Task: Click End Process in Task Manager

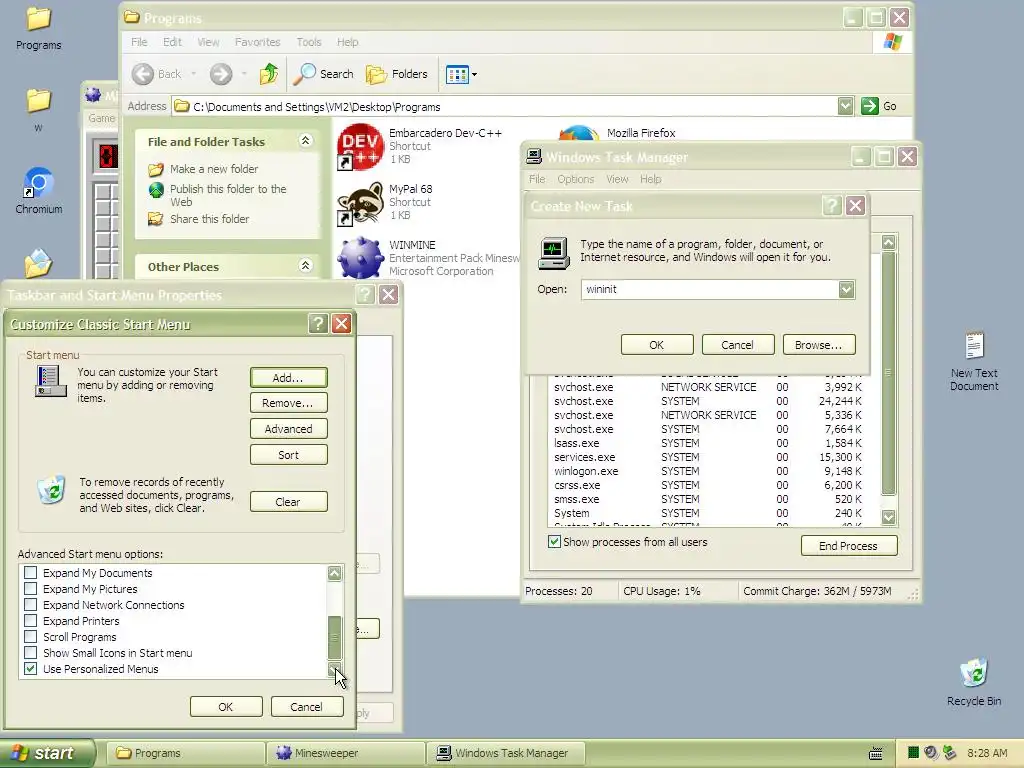Action: pos(848,546)
